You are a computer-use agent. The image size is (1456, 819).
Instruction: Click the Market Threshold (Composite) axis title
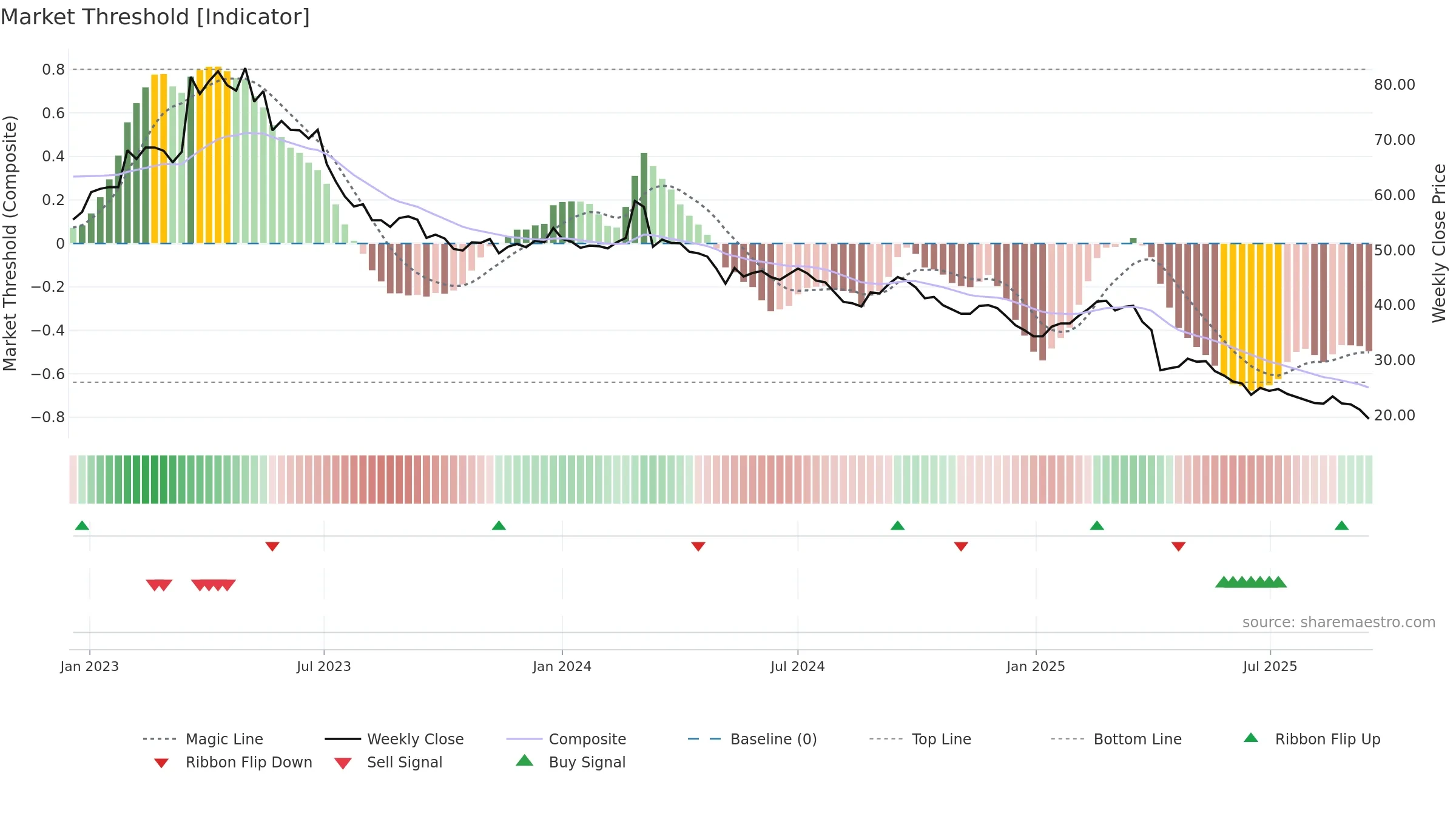click(10, 243)
